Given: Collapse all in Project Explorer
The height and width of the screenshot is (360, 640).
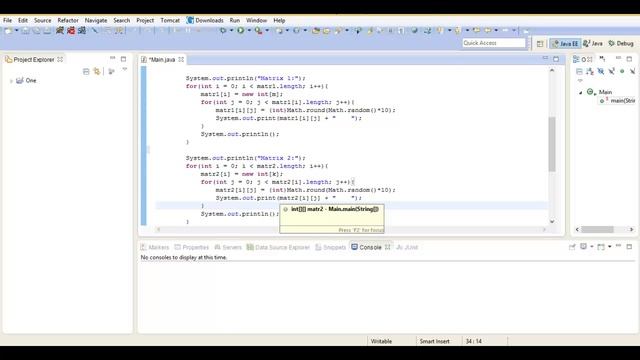Looking at the screenshot, I should (x=86, y=71).
